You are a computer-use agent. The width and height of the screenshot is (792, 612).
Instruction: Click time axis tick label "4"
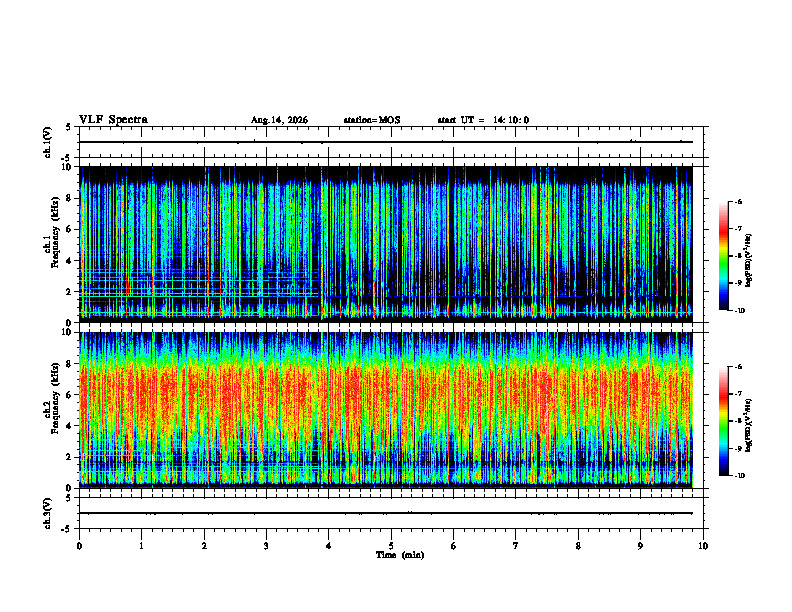[329, 546]
